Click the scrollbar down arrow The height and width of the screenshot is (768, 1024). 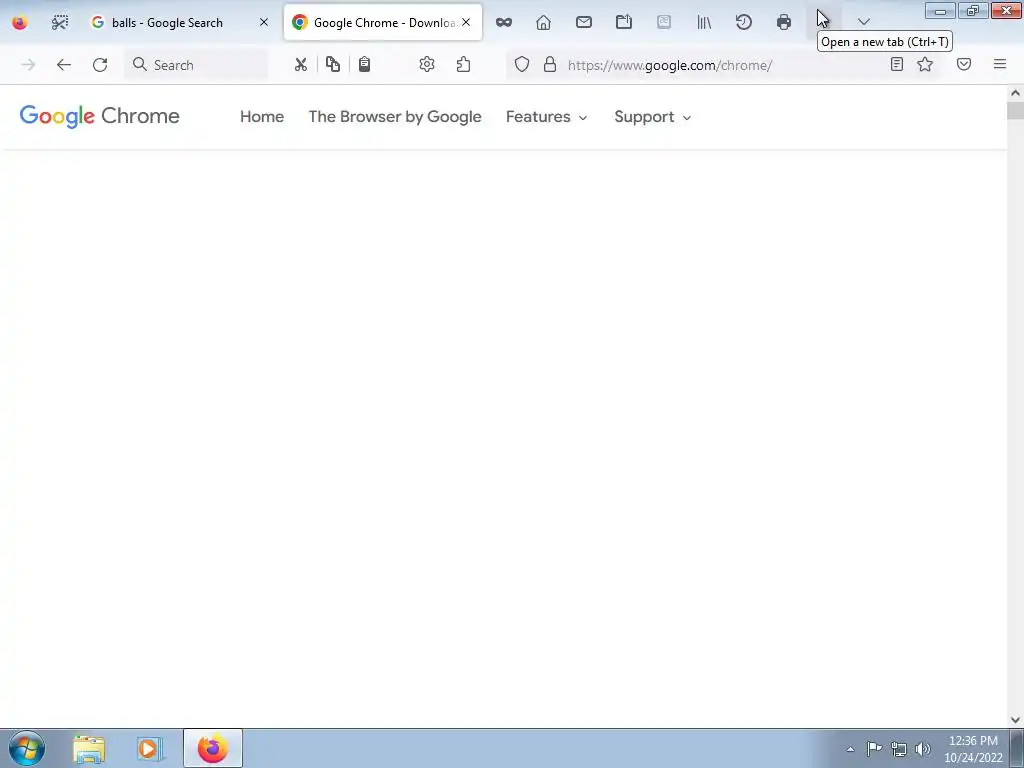click(1016, 720)
